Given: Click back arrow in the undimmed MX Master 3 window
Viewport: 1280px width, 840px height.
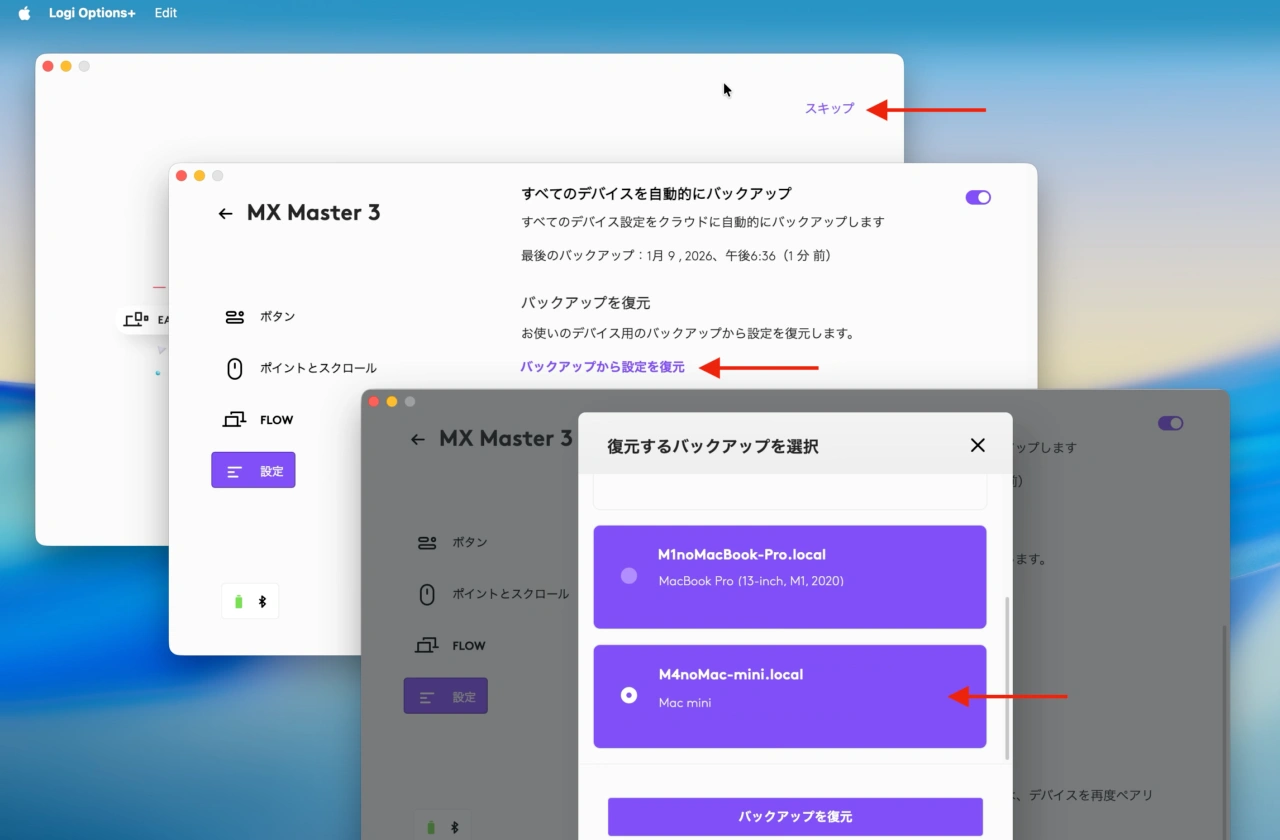Looking at the screenshot, I should click(225, 213).
